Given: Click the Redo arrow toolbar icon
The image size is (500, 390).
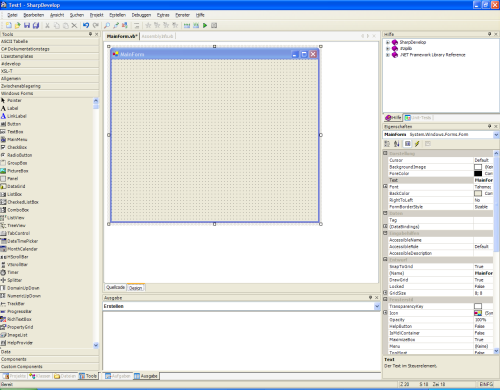Looking at the screenshot, I should [x=96, y=25].
